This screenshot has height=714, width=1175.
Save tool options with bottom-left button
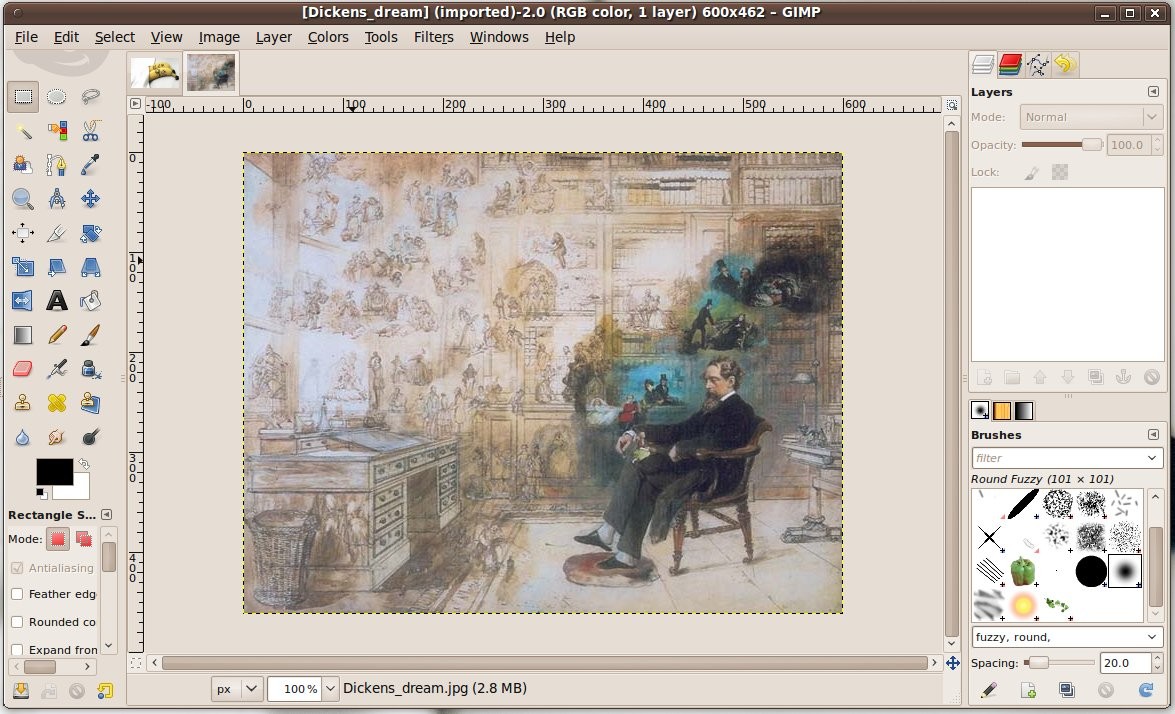pos(21,690)
